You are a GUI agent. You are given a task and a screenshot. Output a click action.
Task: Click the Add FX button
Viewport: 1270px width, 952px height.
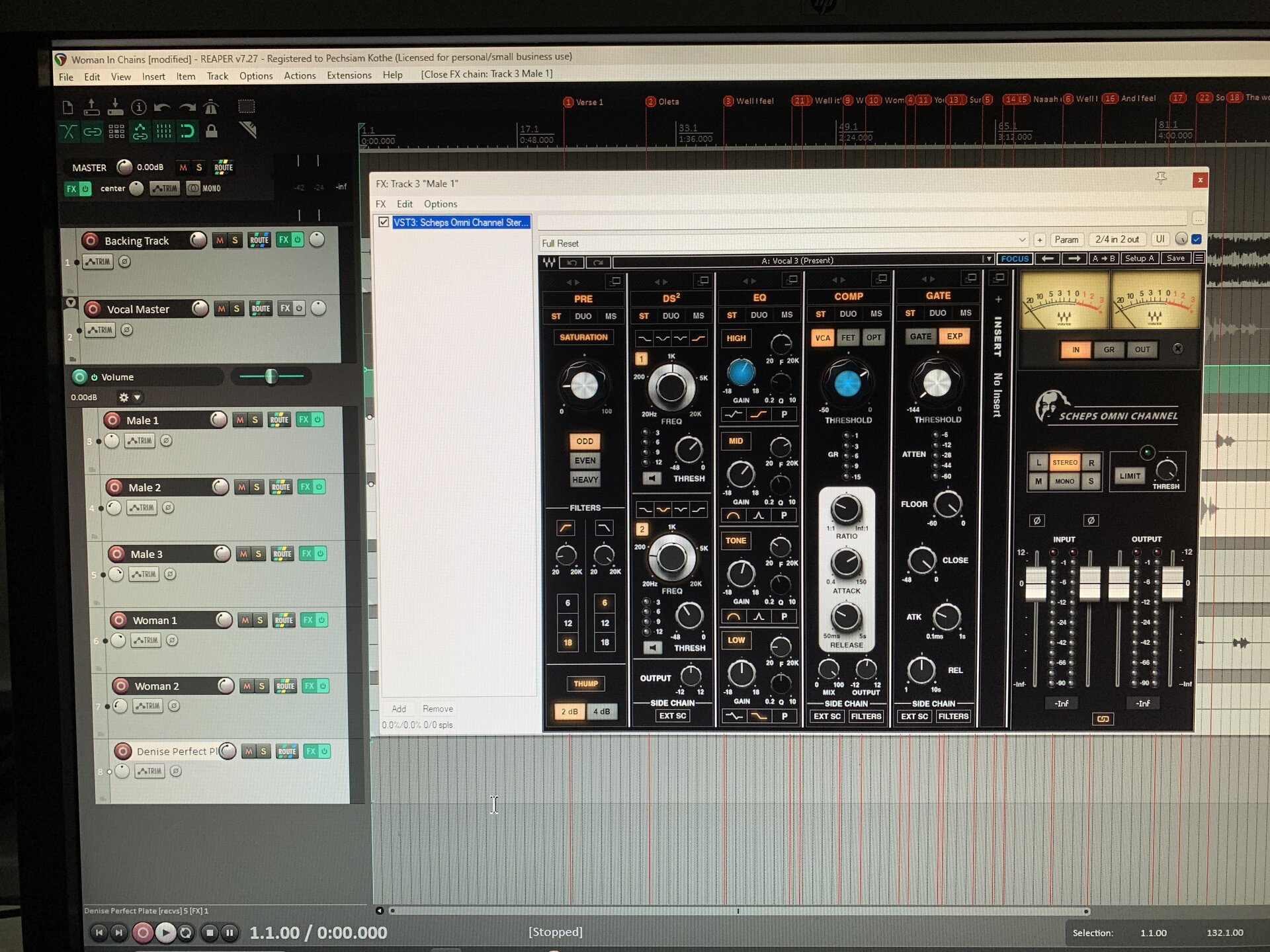tap(399, 709)
